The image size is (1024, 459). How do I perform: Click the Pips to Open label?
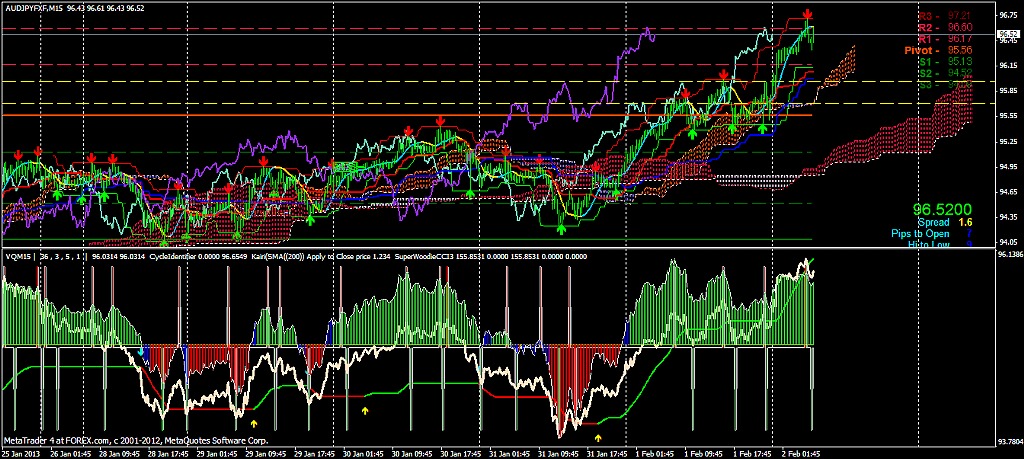(x=923, y=233)
